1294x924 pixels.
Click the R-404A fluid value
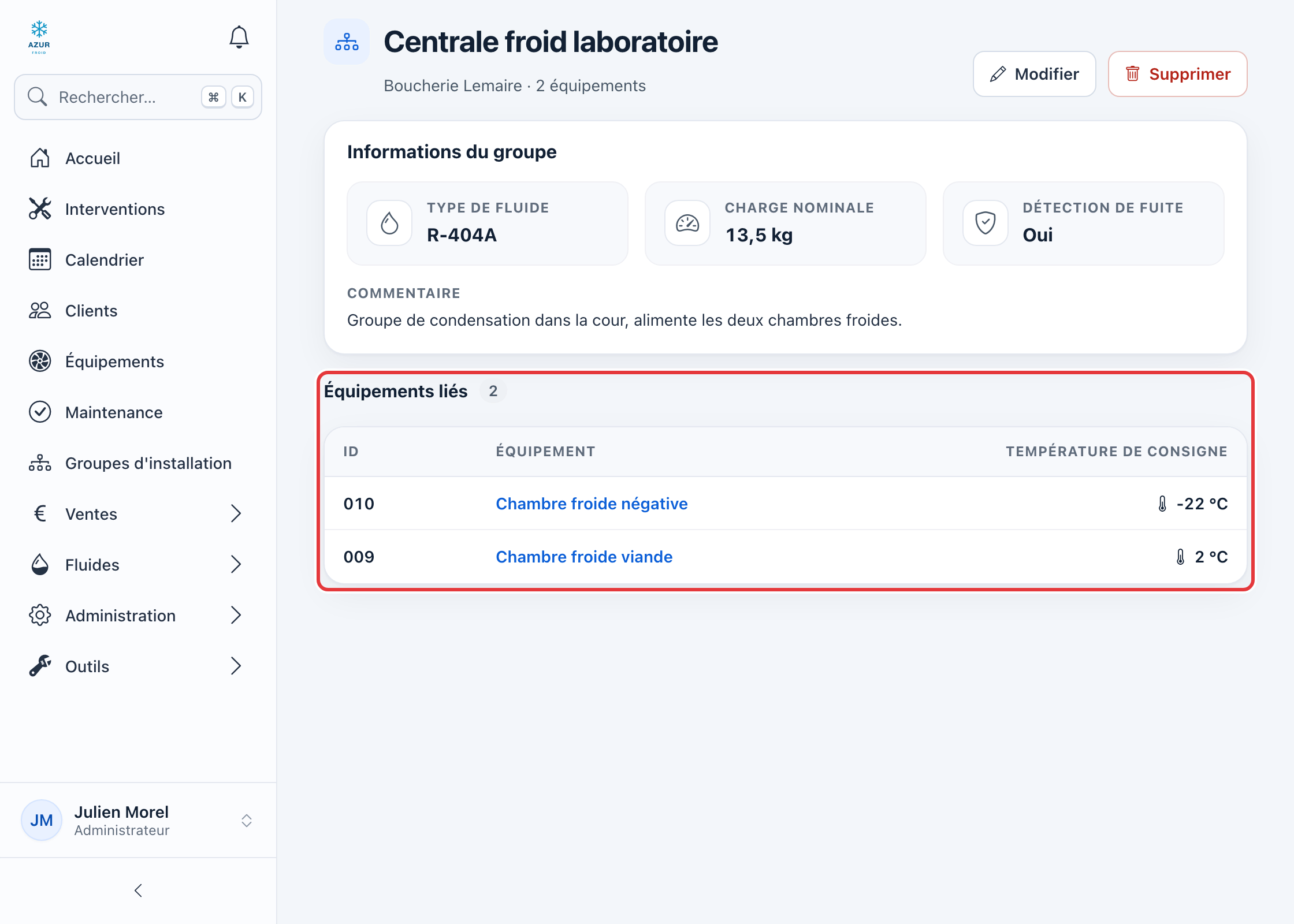[462, 235]
